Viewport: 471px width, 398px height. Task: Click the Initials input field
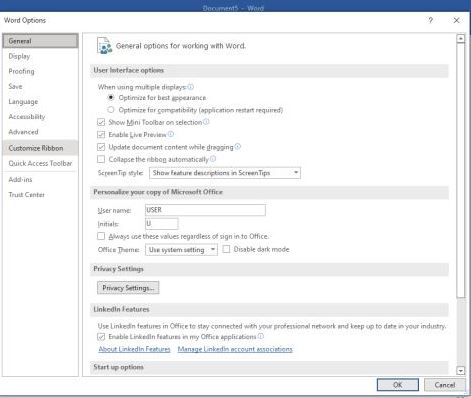162,223
